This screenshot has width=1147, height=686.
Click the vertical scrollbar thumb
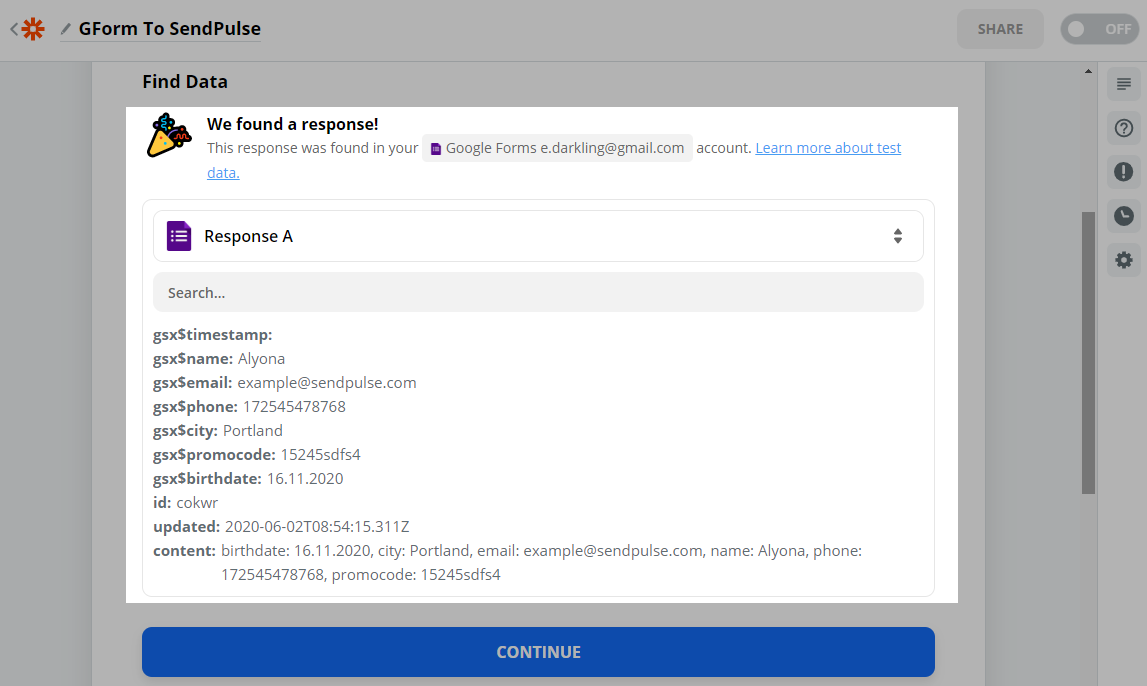pos(1088,353)
